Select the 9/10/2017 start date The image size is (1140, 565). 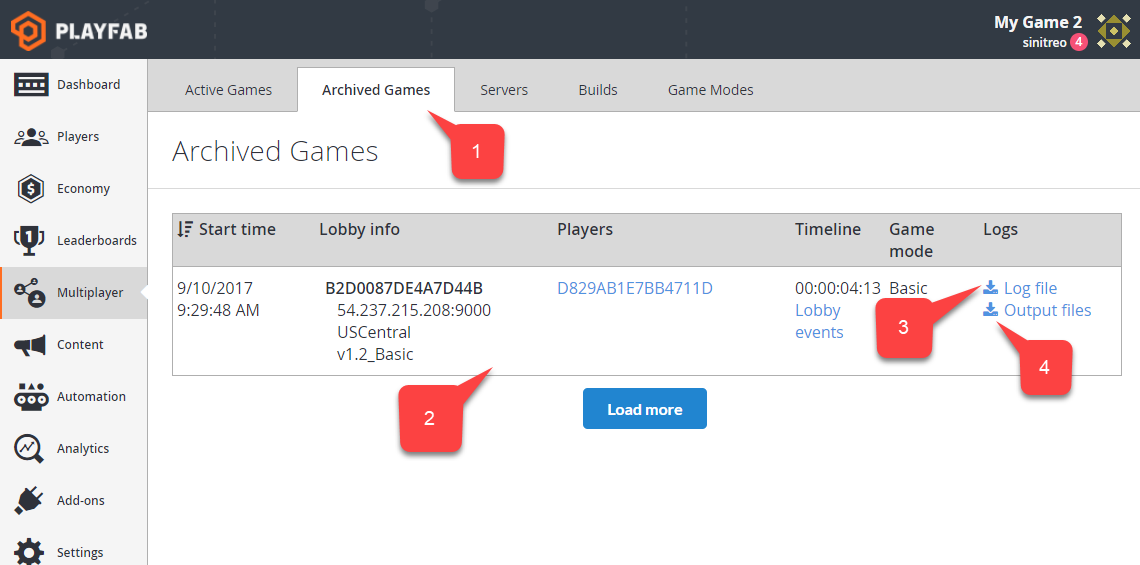(214, 289)
